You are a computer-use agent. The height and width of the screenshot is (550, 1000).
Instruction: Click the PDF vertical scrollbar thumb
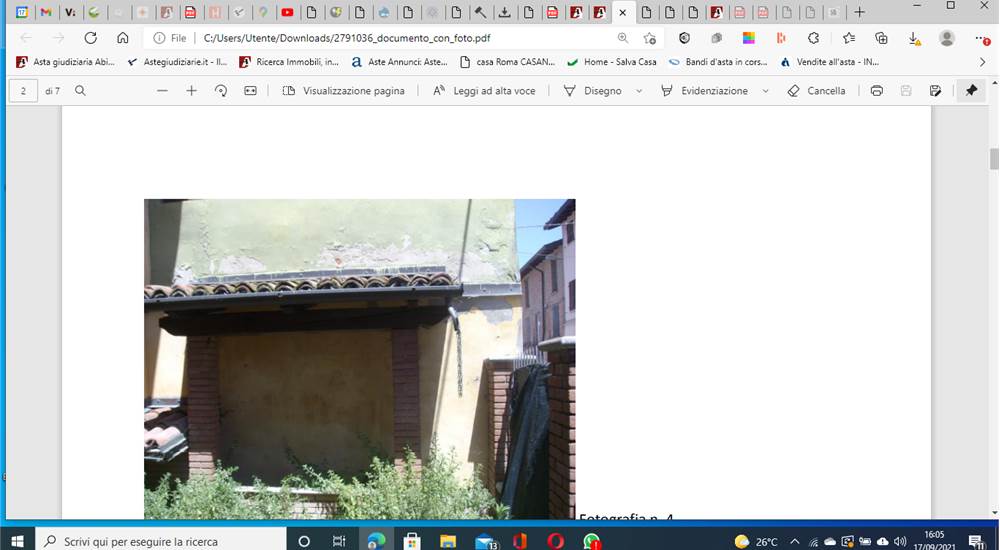point(994,158)
